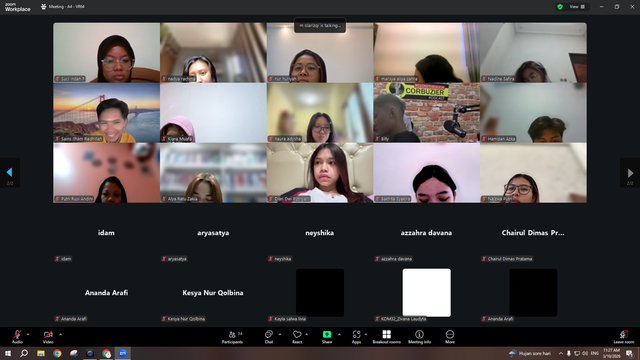Expand the caret beside Apps
Viewport: 640px width, 360px height.
point(366,334)
